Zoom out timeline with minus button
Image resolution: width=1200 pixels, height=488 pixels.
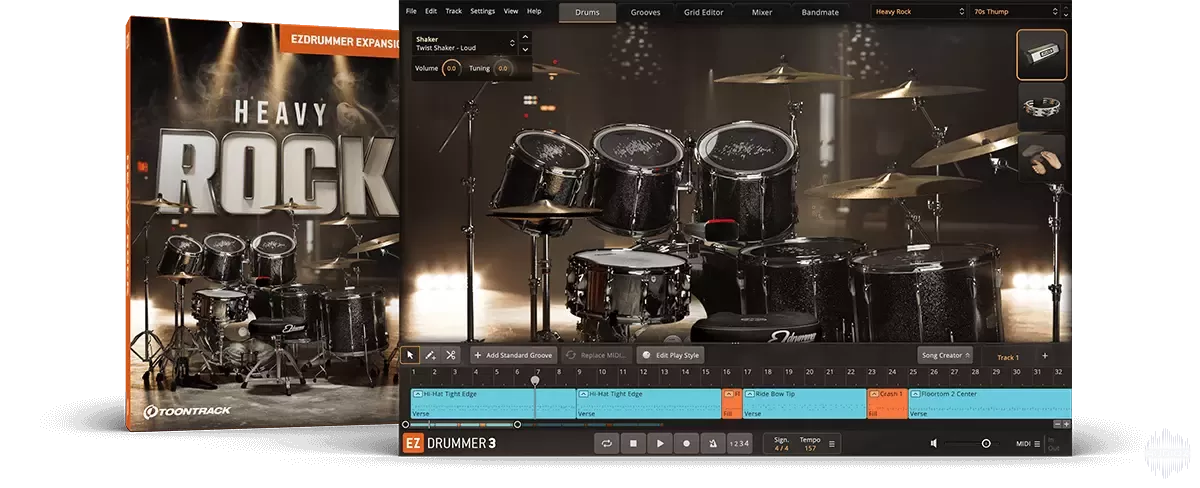1056,424
